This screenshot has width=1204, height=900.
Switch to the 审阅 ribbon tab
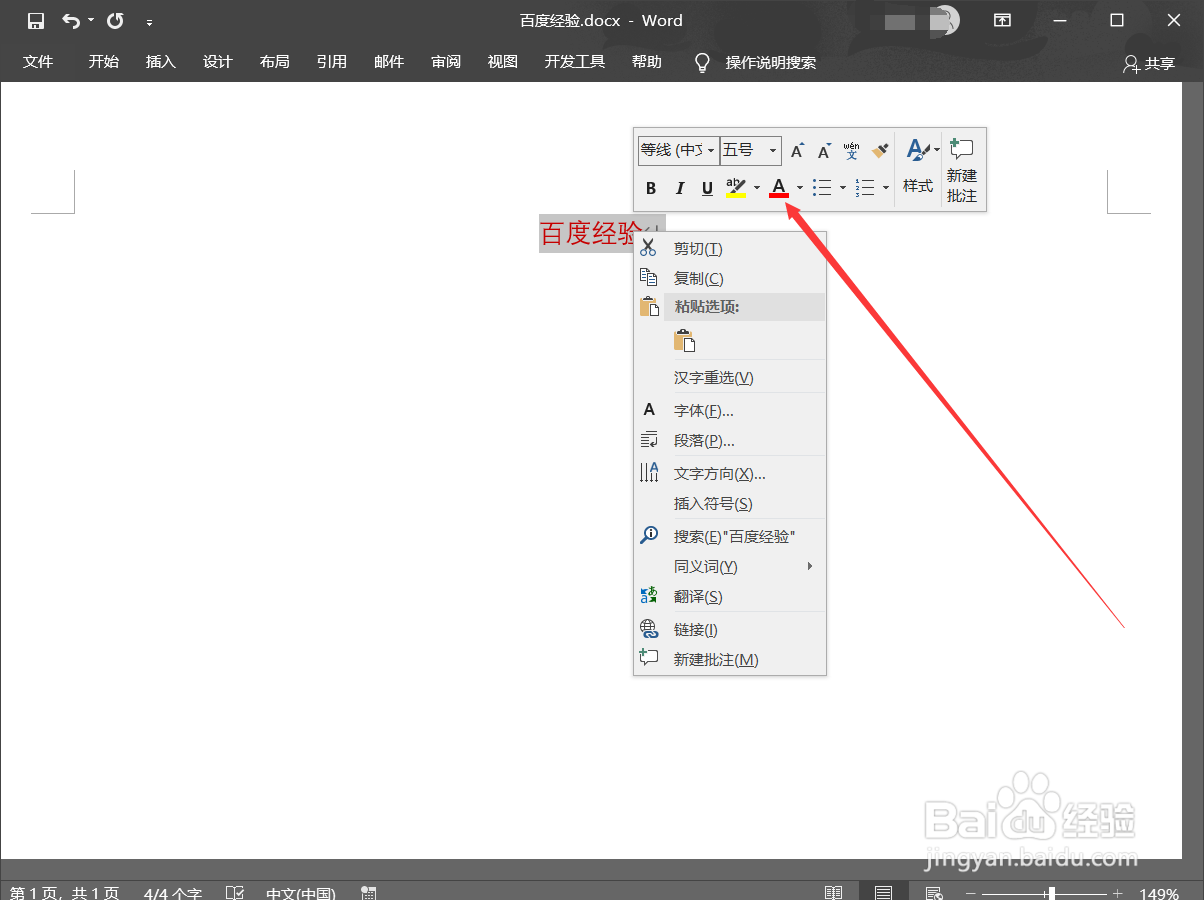[x=446, y=62]
